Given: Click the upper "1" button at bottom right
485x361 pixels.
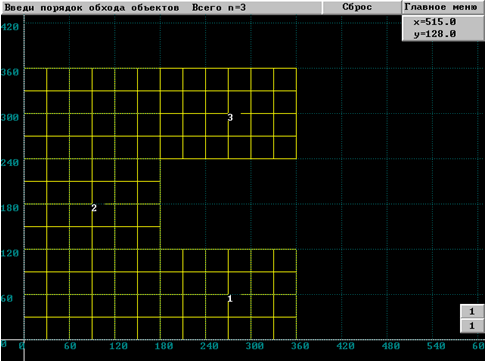Looking at the screenshot, I should (472, 312).
